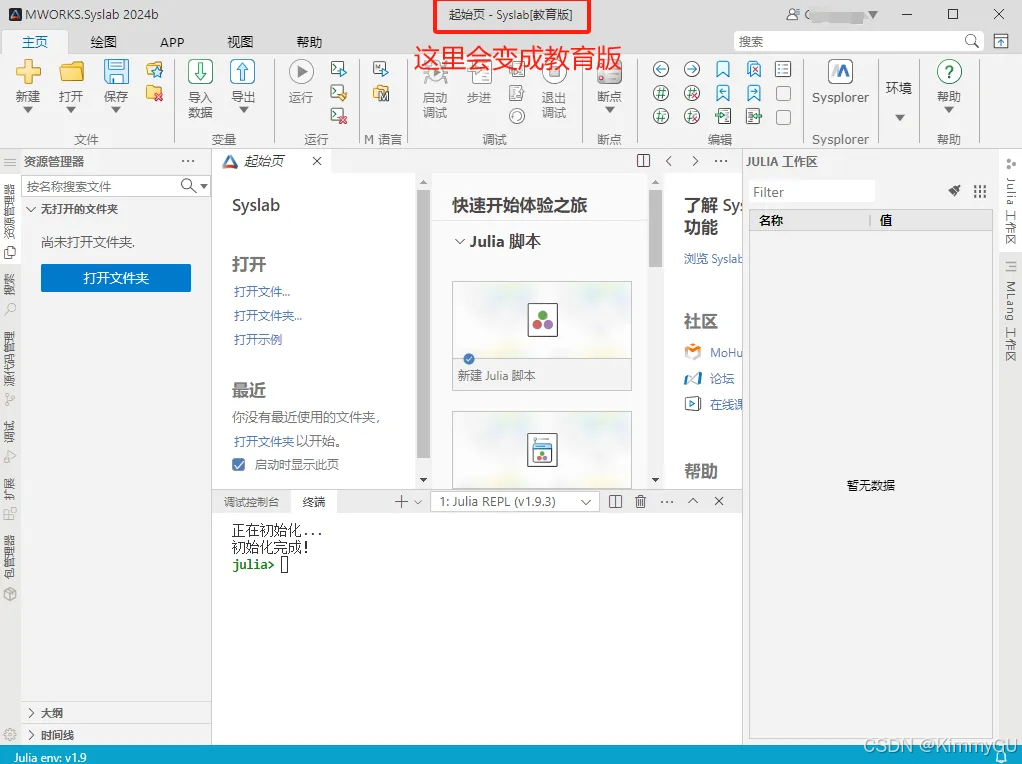The image size is (1022, 764).
Task: Click the 运行 play button
Action: click(x=301, y=72)
